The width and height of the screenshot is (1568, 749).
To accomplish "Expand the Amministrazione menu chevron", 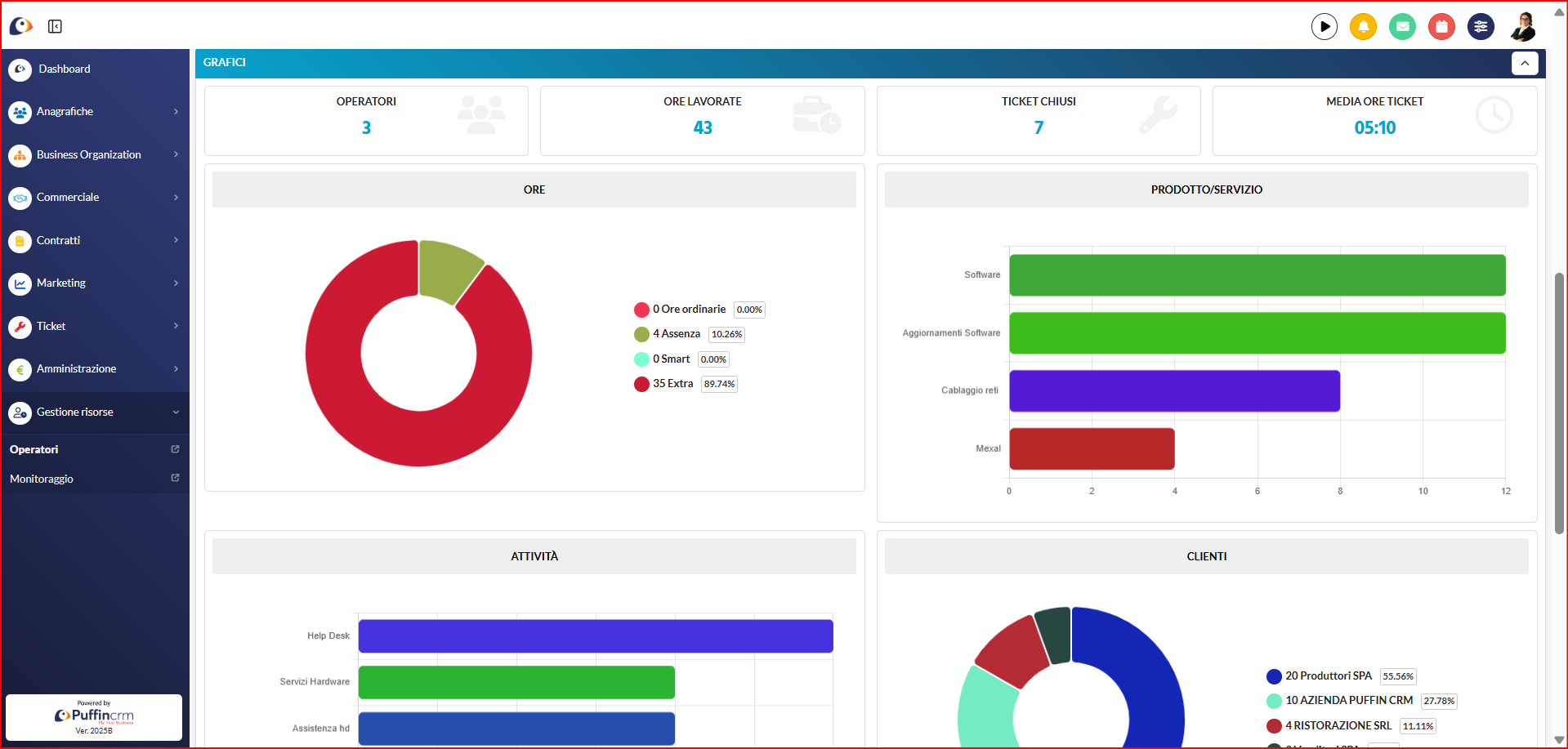I will 176,369.
